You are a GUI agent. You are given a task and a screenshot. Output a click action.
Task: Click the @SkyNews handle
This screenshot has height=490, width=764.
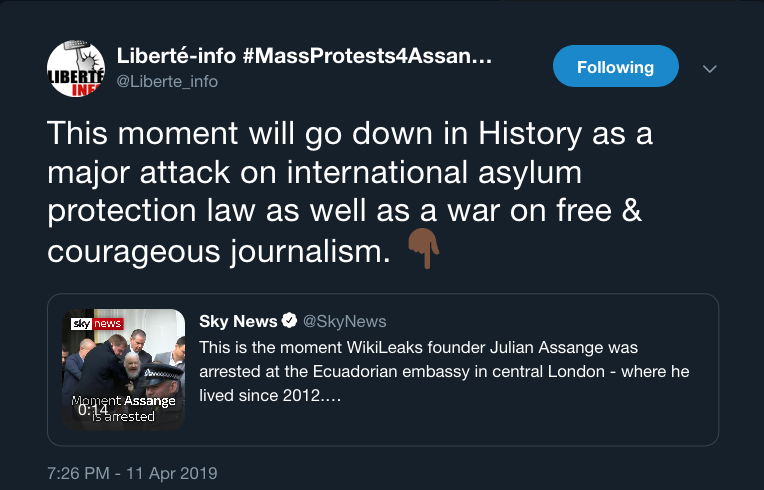pyautogui.click(x=344, y=321)
